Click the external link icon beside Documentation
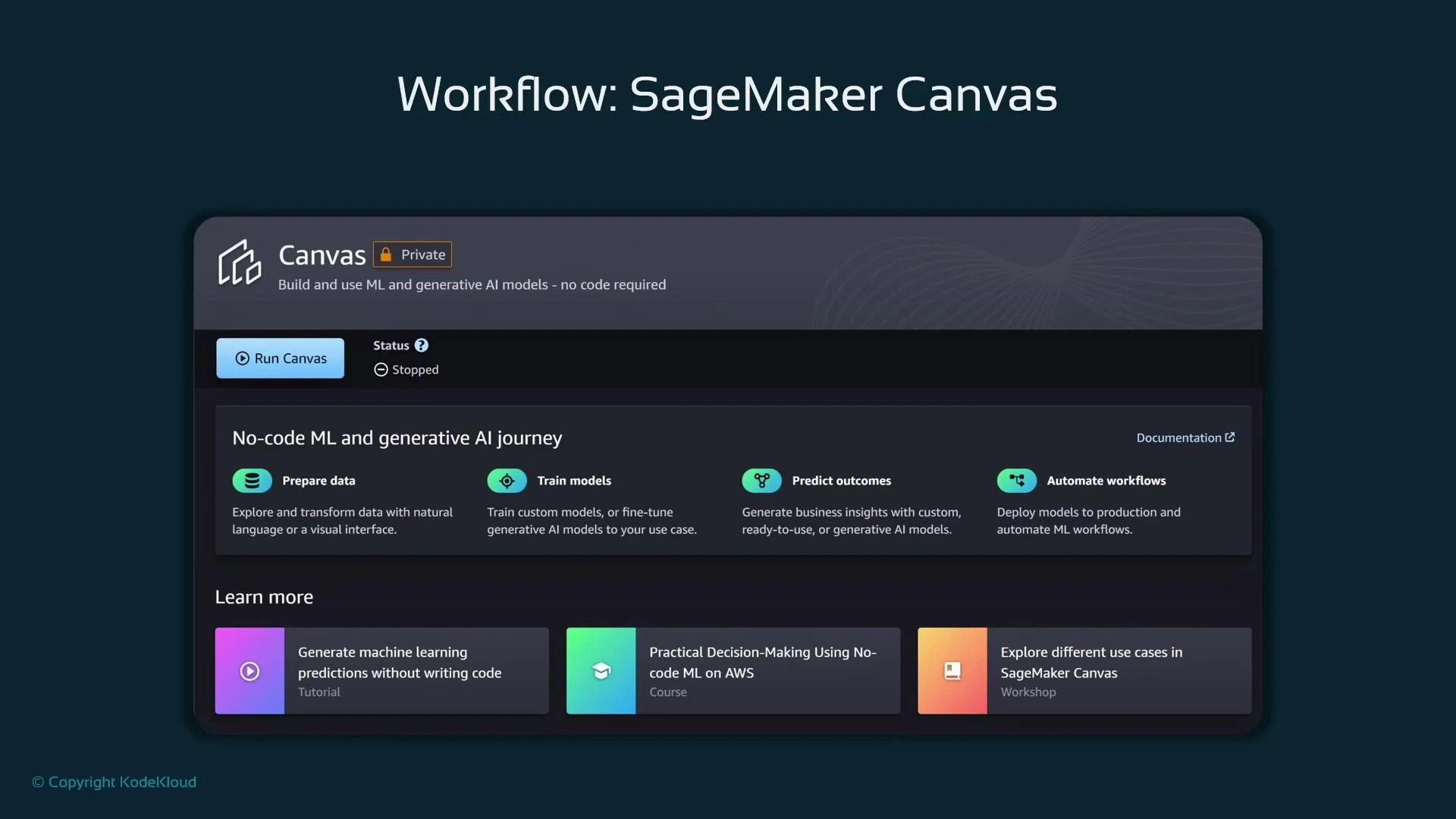This screenshot has width=1456, height=819. (1230, 437)
